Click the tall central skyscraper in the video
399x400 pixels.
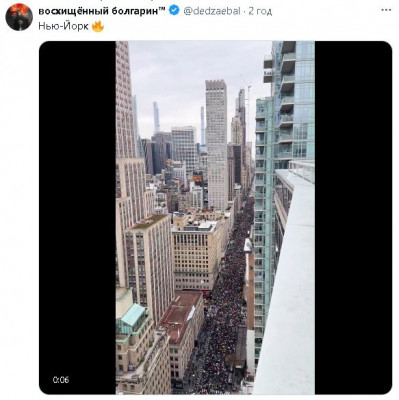point(217,143)
